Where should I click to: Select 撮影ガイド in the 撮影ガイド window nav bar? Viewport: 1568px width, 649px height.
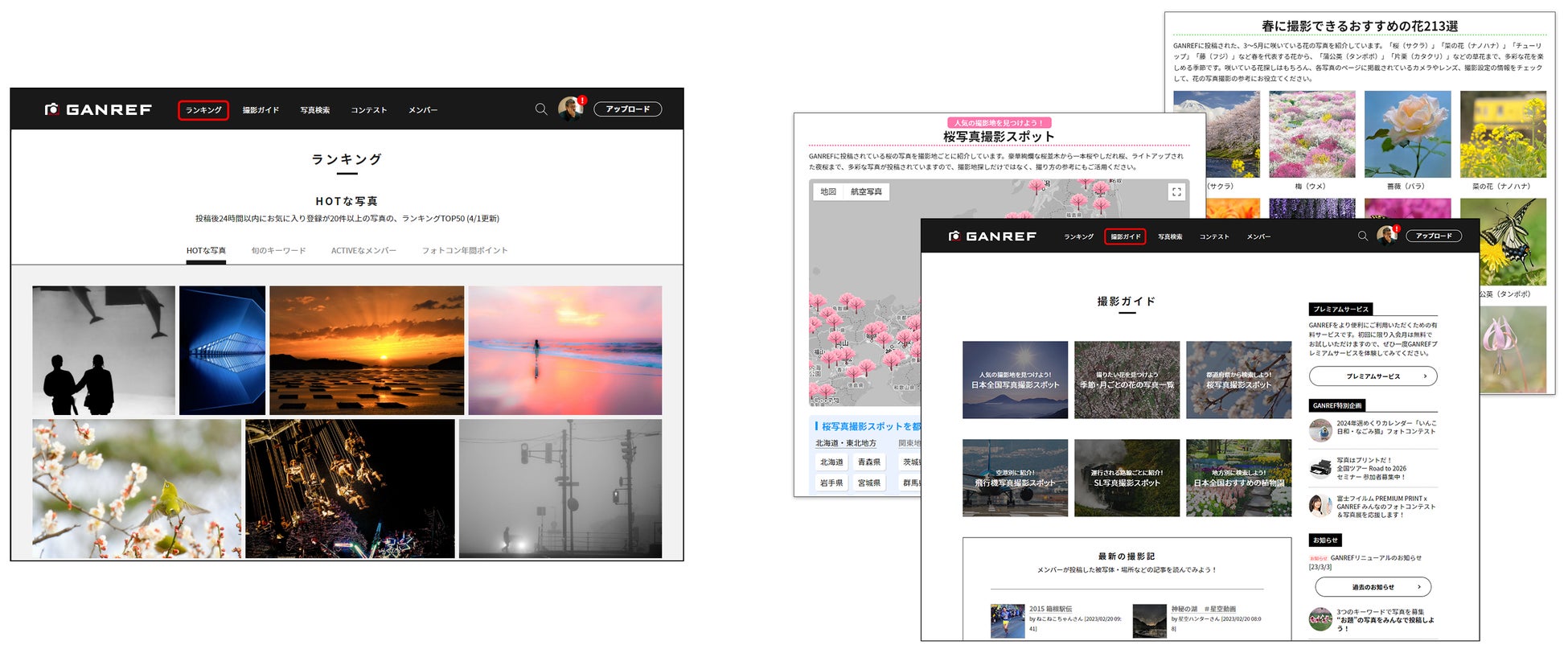tap(1125, 236)
